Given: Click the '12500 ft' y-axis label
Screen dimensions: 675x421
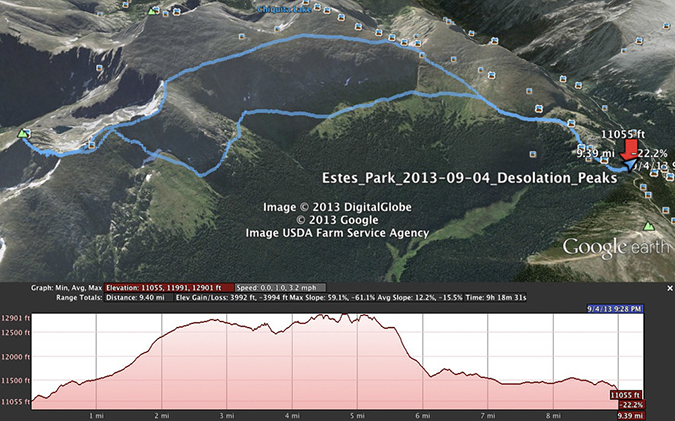Looking at the screenshot, I should tap(15, 333).
